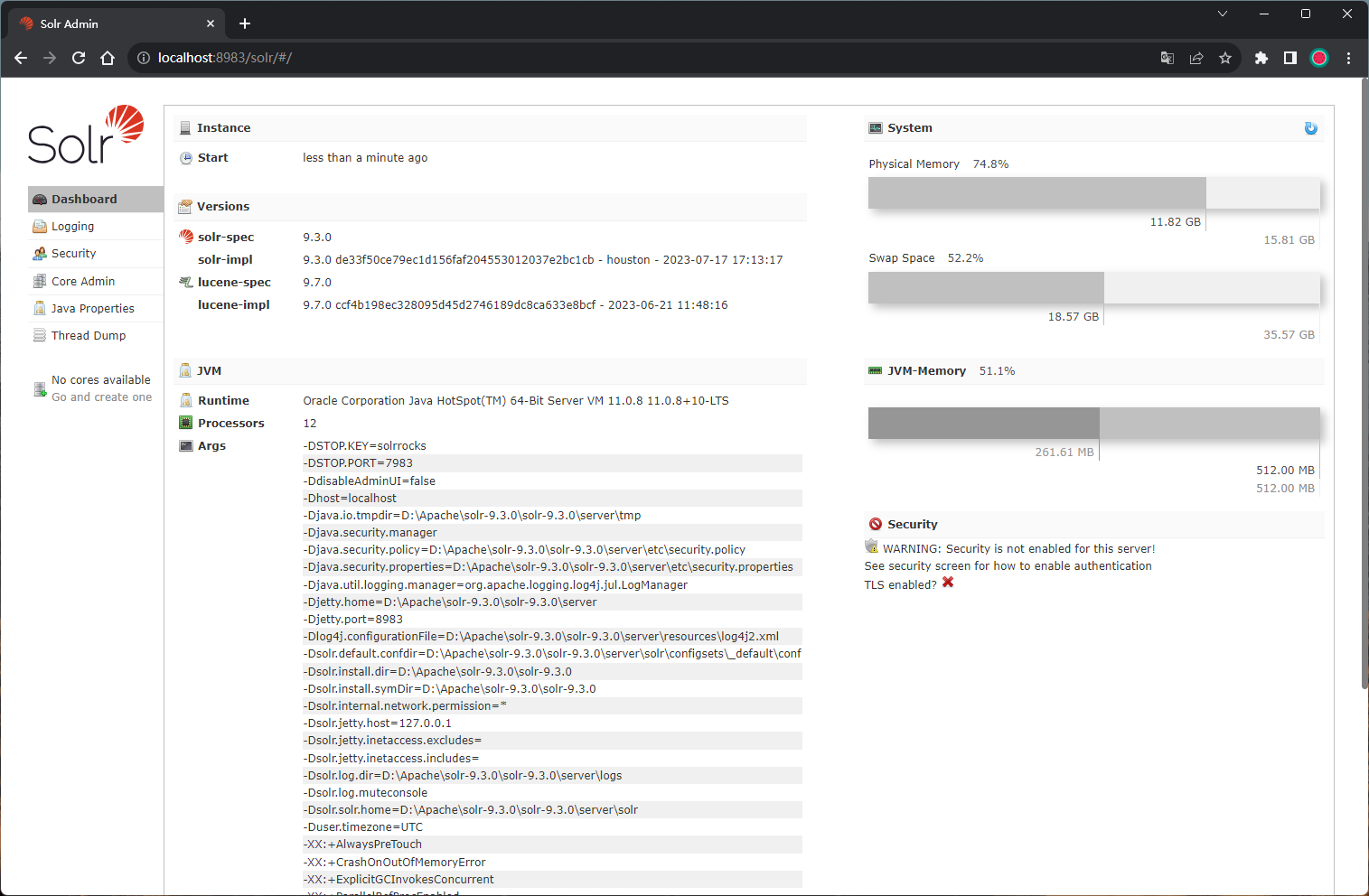Click the JVM-Memory usage bar
The width and height of the screenshot is (1369, 896).
point(1094,423)
